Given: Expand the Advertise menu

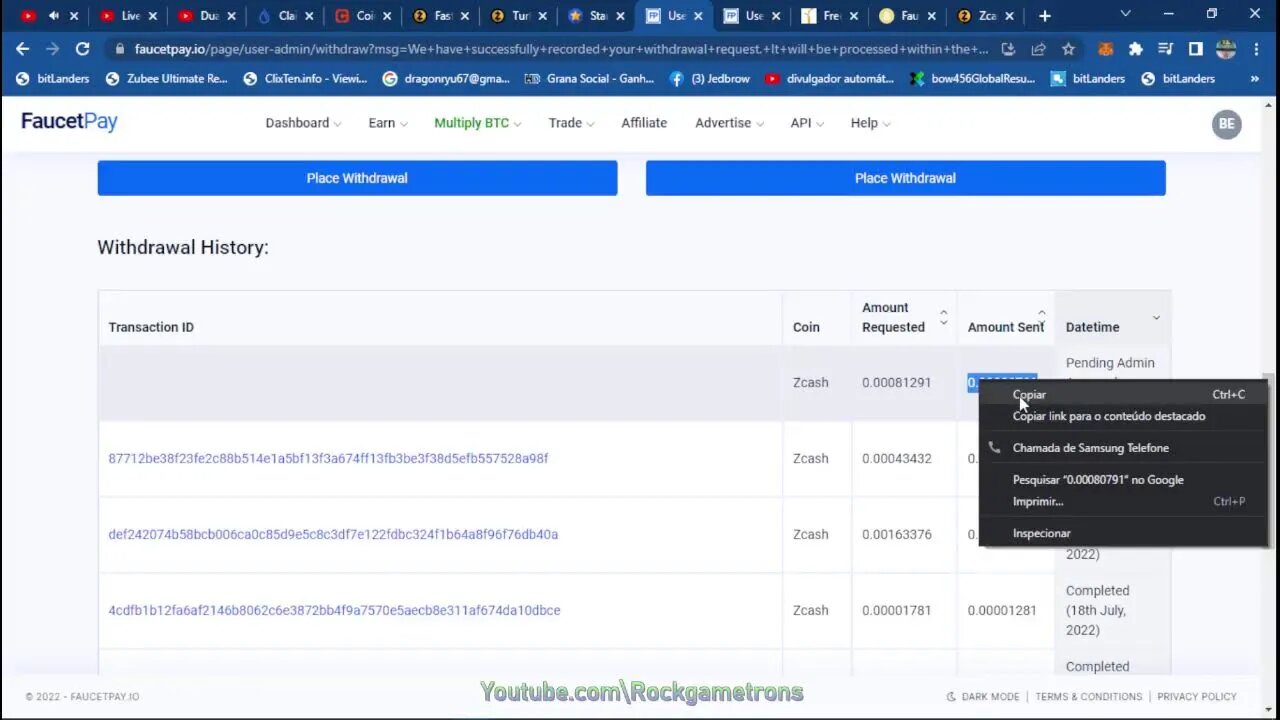Looking at the screenshot, I should click(729, 123).
